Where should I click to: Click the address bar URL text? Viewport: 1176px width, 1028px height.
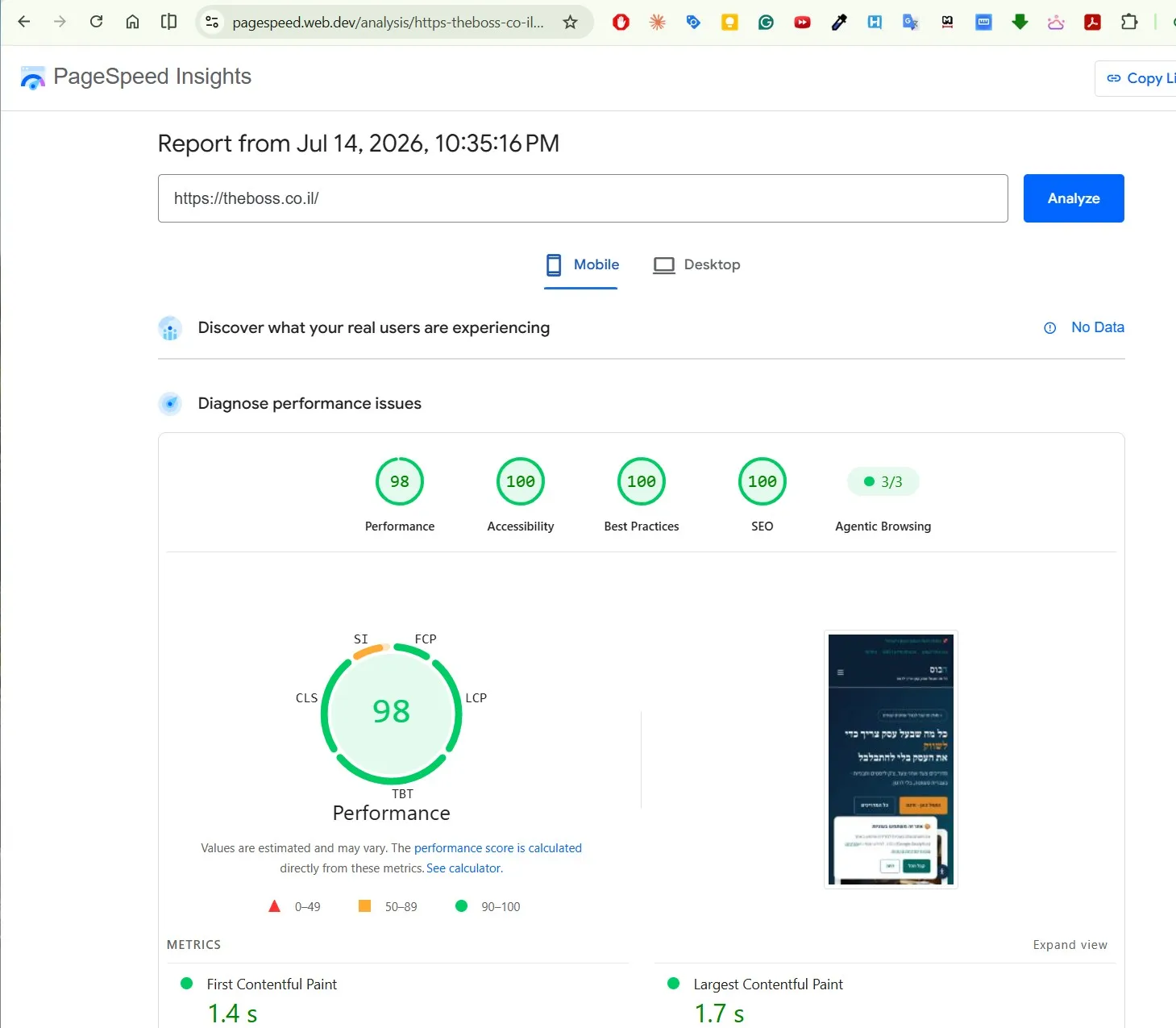click(x=388, y=23)
